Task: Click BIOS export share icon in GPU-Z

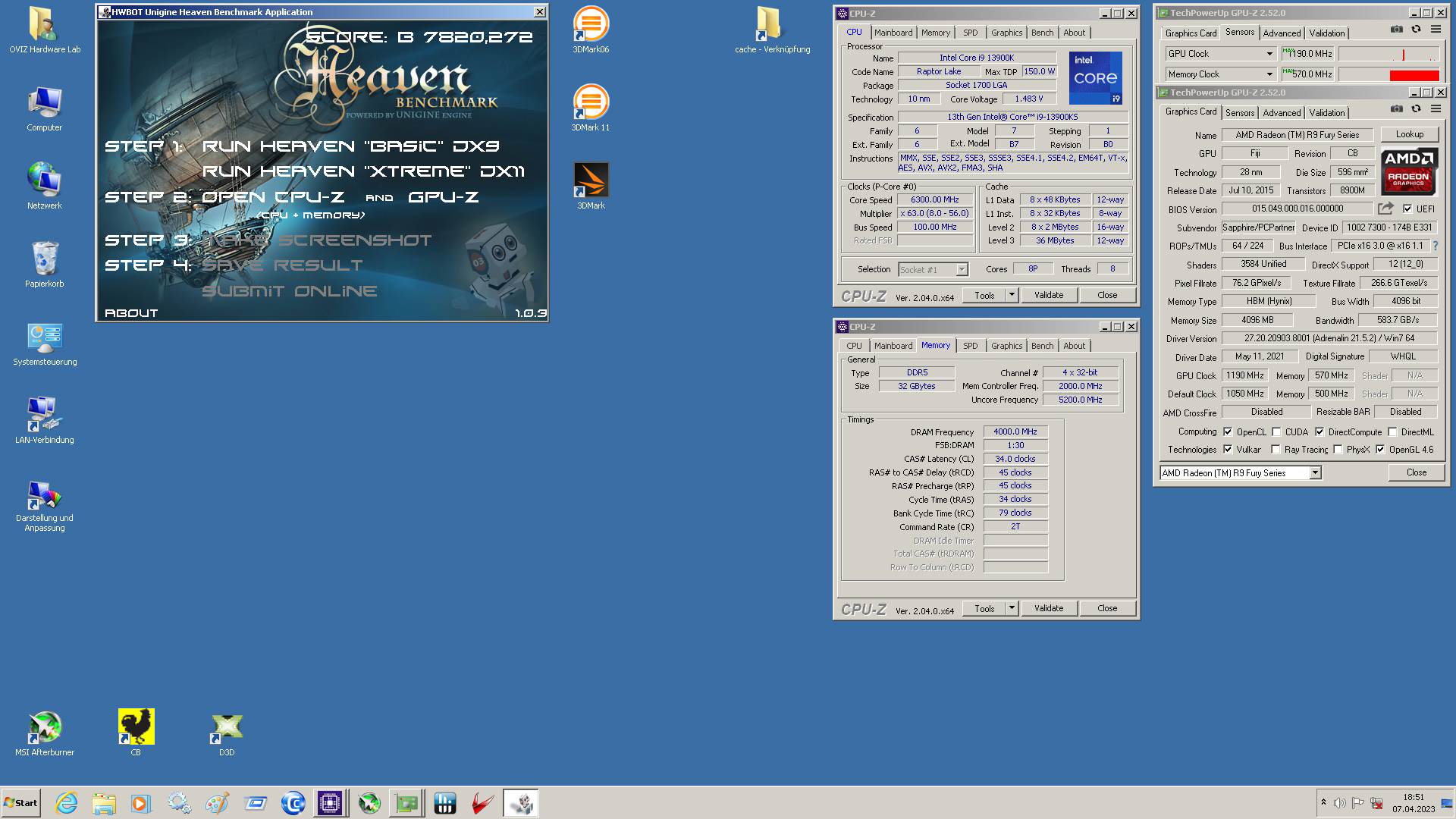Action: click(1385, 208)
